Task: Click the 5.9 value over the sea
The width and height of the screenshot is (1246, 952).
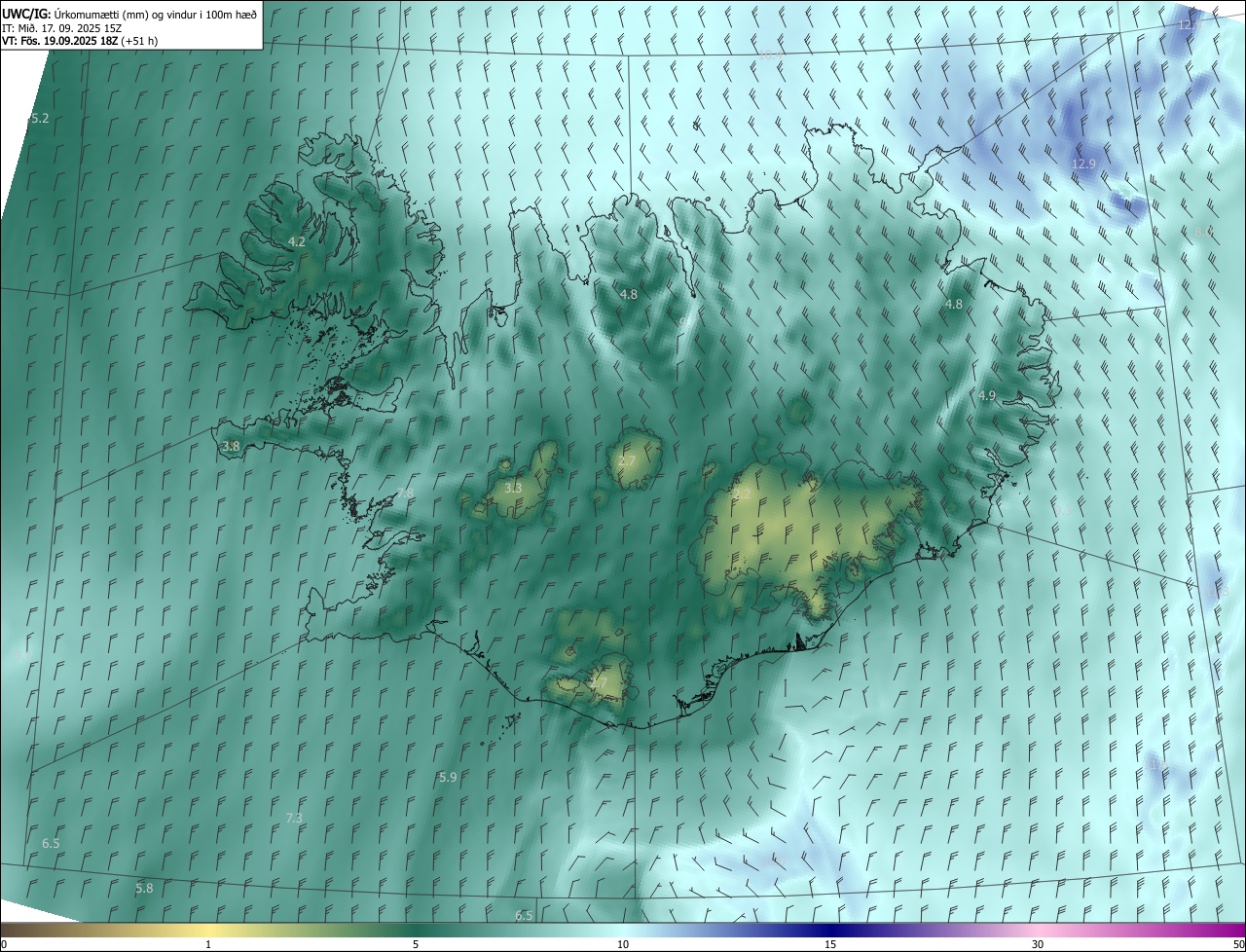Action: (x=448, y=777)
